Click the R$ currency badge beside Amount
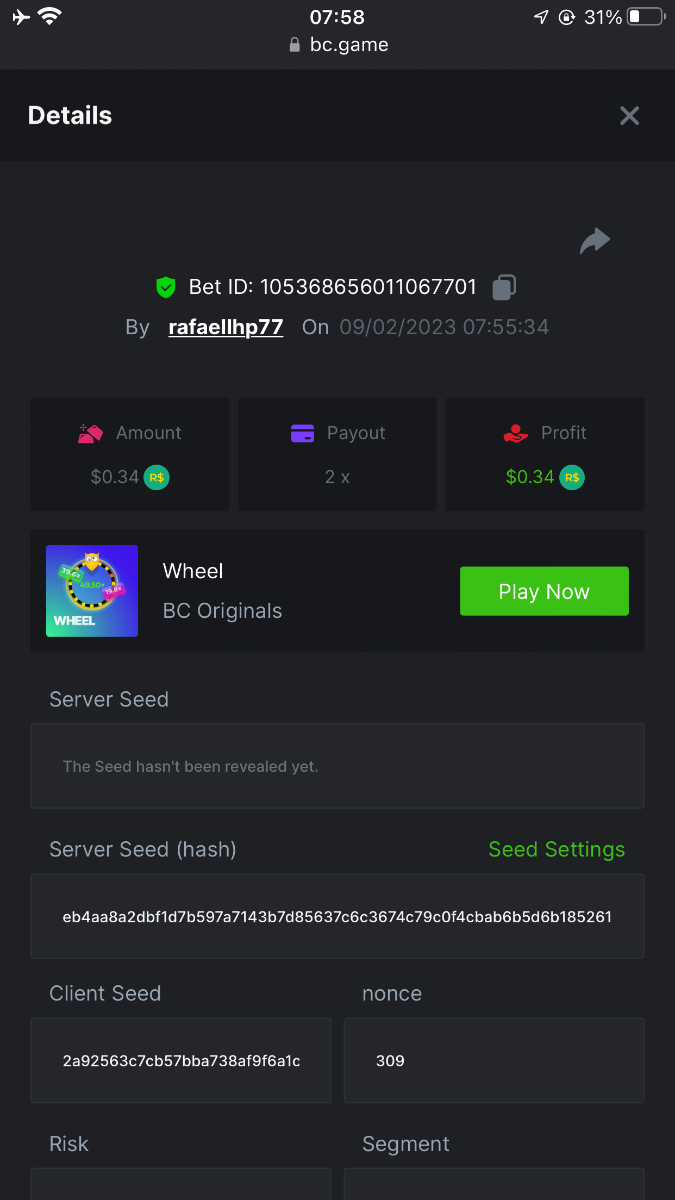The width and height of the screenshot is (675, 1200). 156,477
